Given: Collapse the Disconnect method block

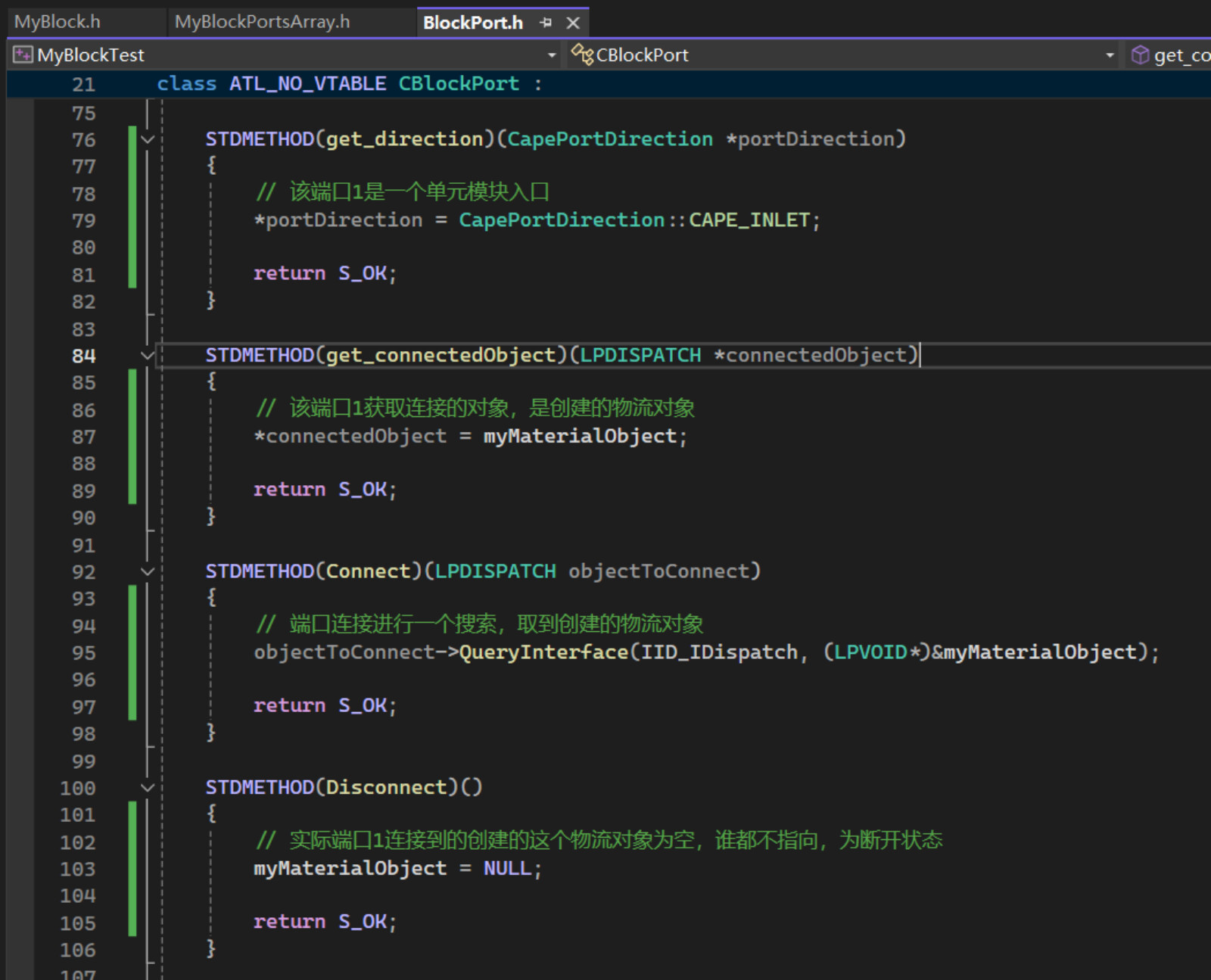Looking at the screenshot, I should click(x=148, y=788).
